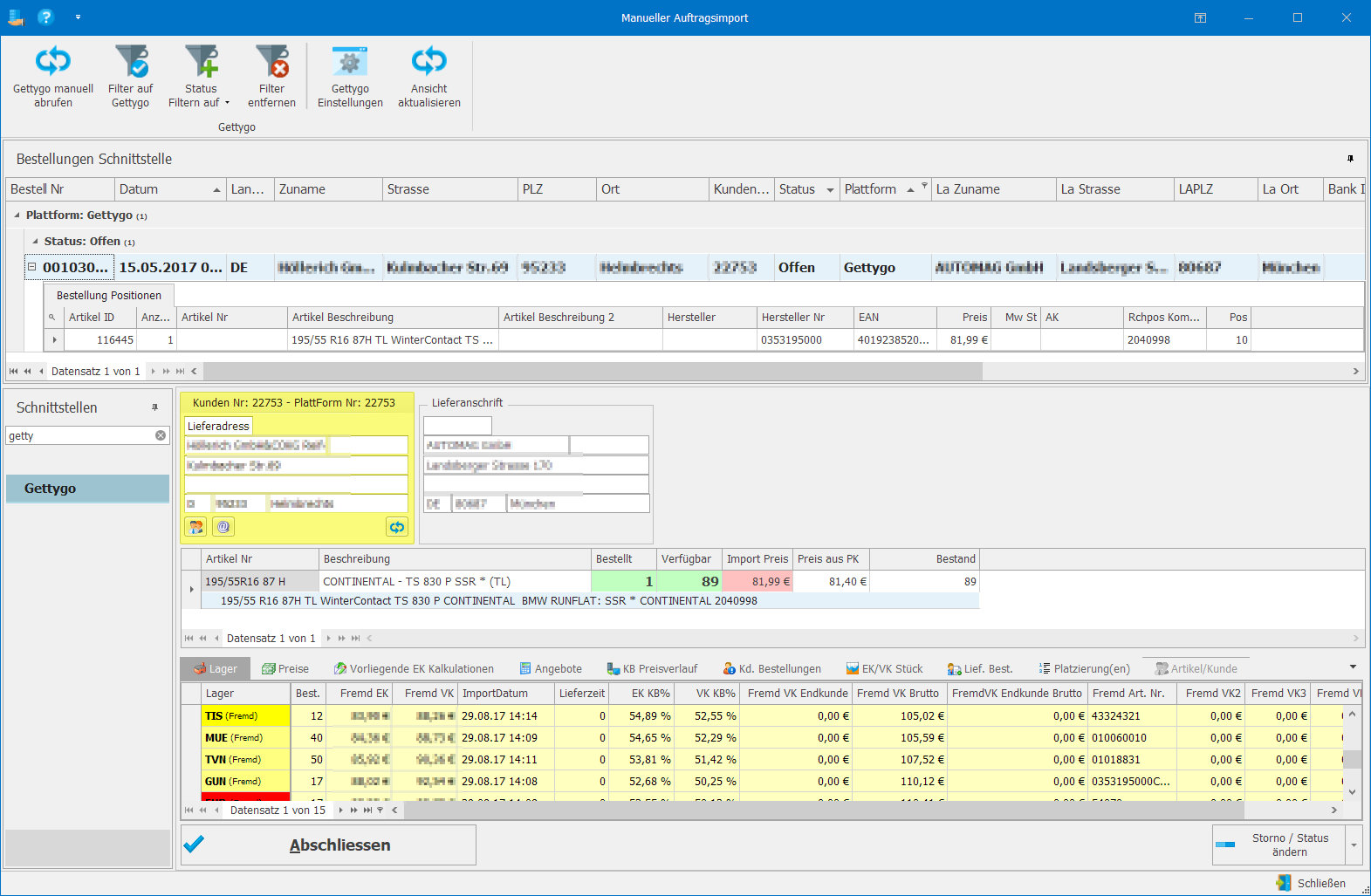Click the Schließen button
Image resolution: width=1371 pixels, height=896 pixels.
(x=1311, y=883)
